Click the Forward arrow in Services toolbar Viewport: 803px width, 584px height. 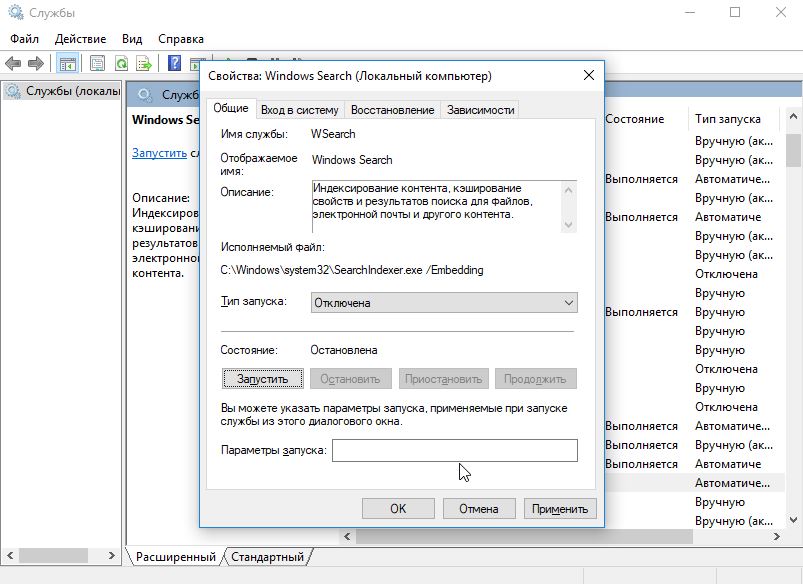click(35, 64)
